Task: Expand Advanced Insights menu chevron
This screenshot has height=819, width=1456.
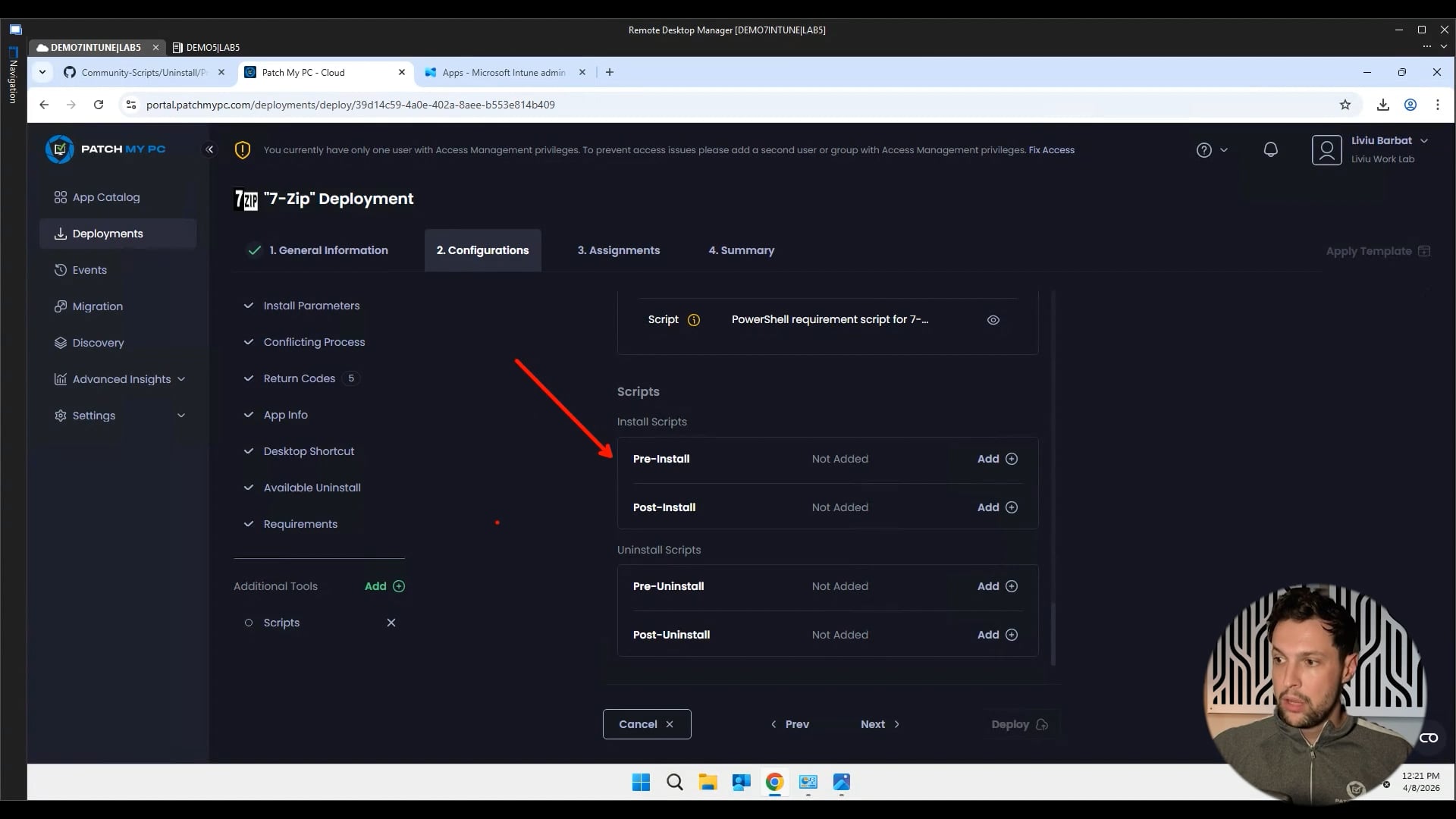Action: pyautogui.click(x=181, y=379)
